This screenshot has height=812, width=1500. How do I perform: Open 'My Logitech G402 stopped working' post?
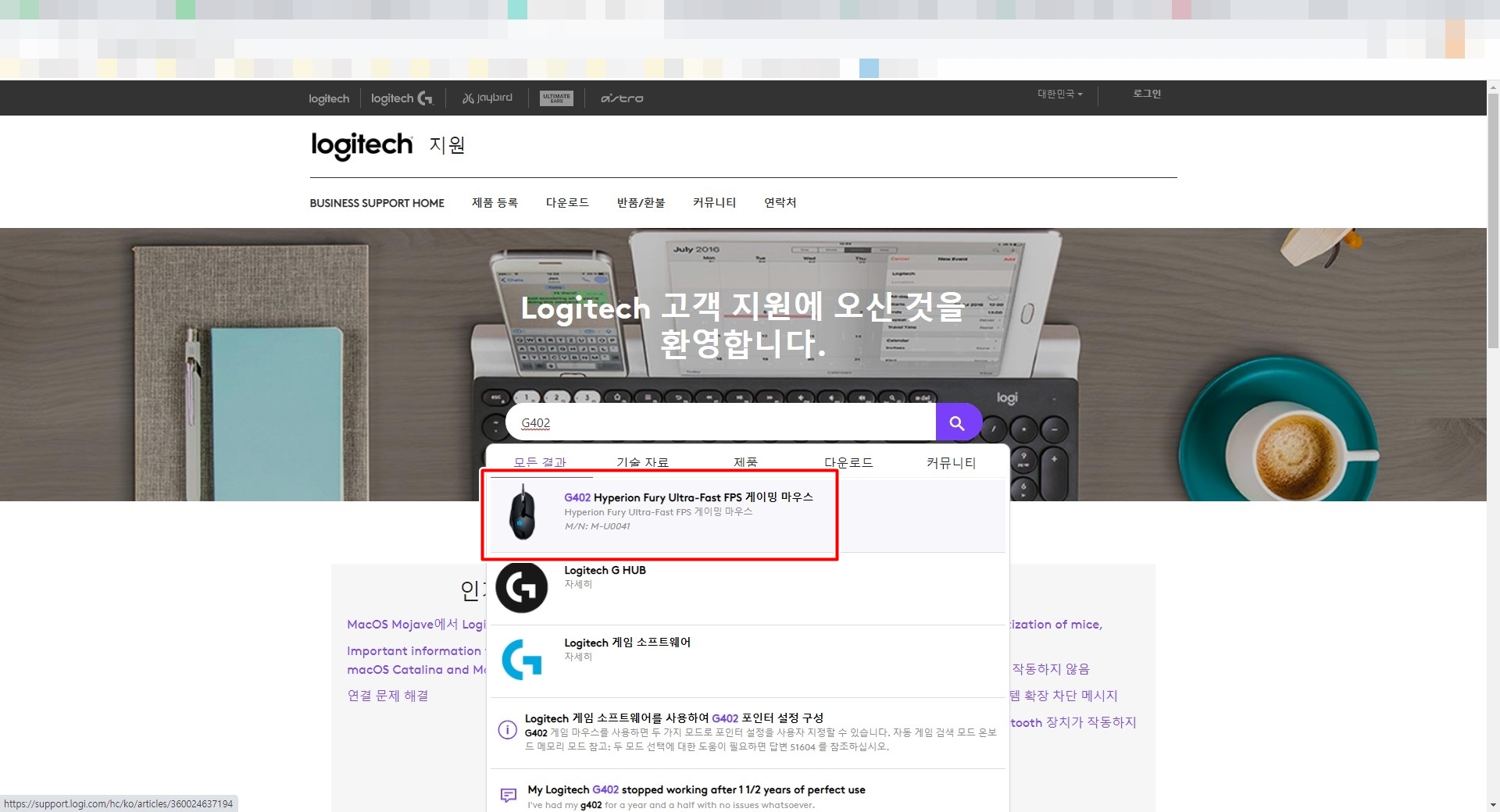[696, 789]
